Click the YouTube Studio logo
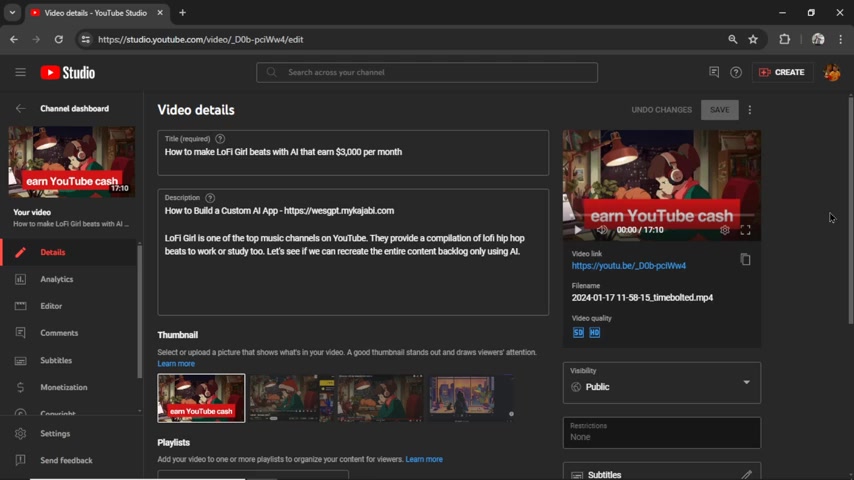 (68, 72)
